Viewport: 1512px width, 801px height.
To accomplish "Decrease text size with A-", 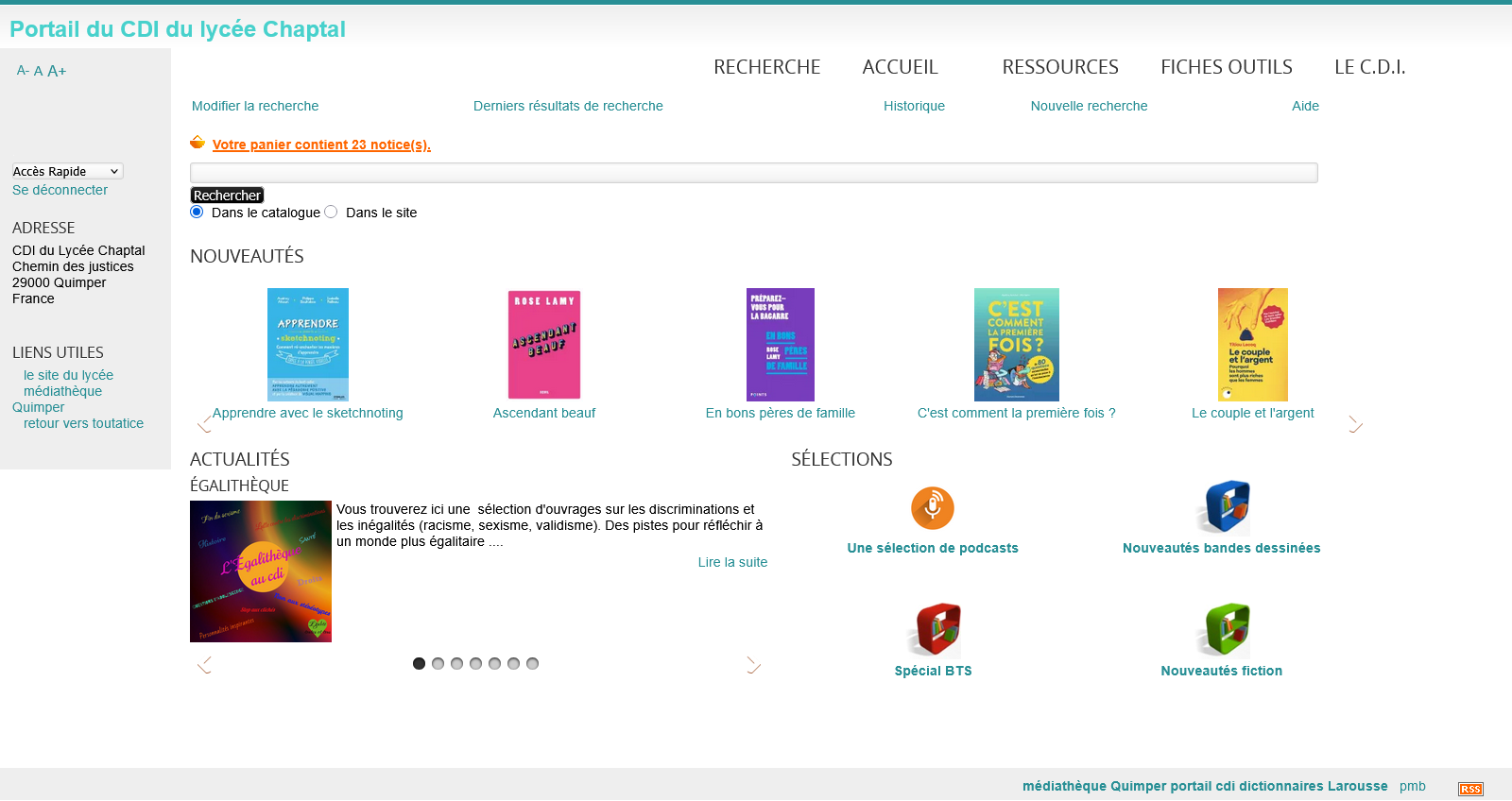I will click(x=23, y=71).
